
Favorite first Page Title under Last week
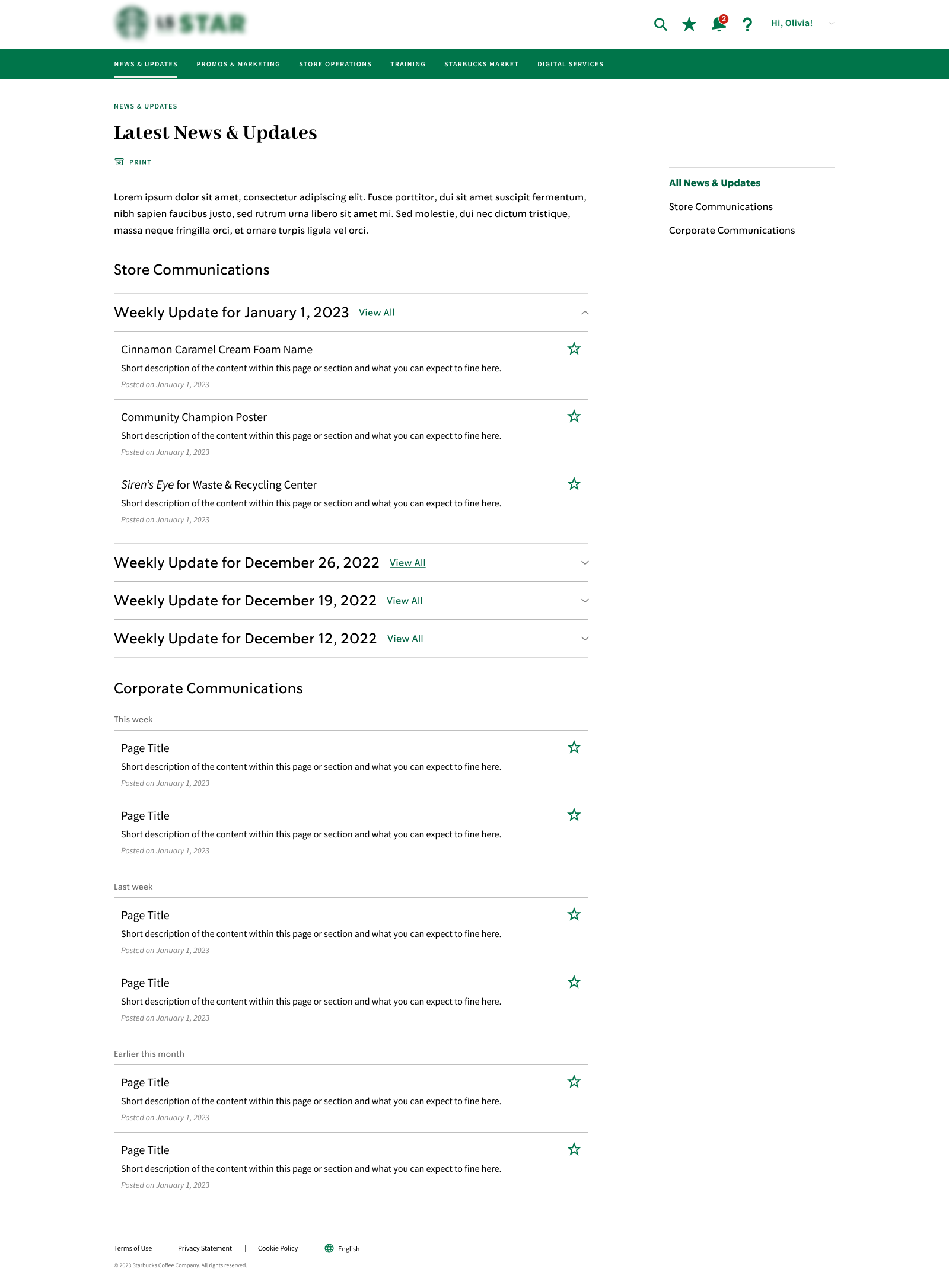pos(574,914)
